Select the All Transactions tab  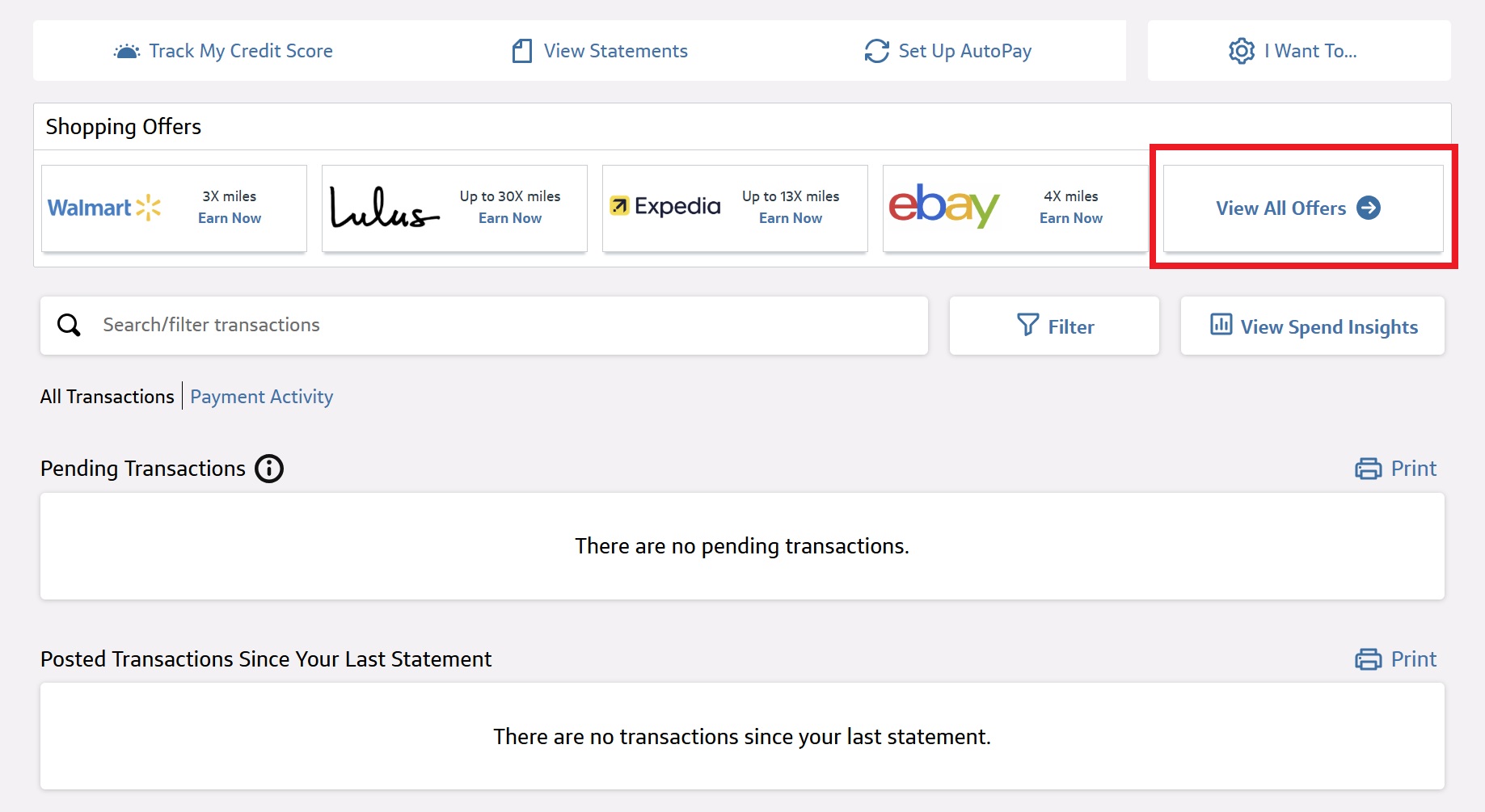pos(107,397)
